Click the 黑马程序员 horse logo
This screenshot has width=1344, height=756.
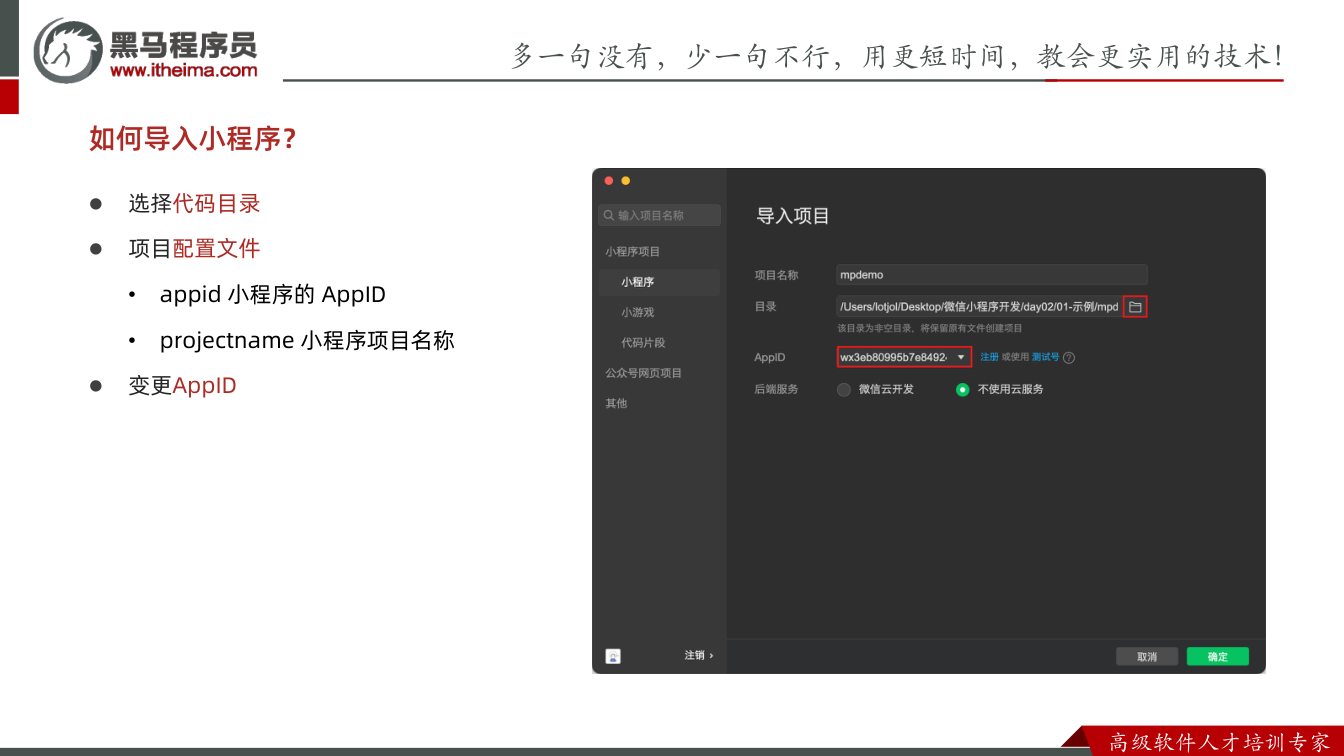coord(67,50)
